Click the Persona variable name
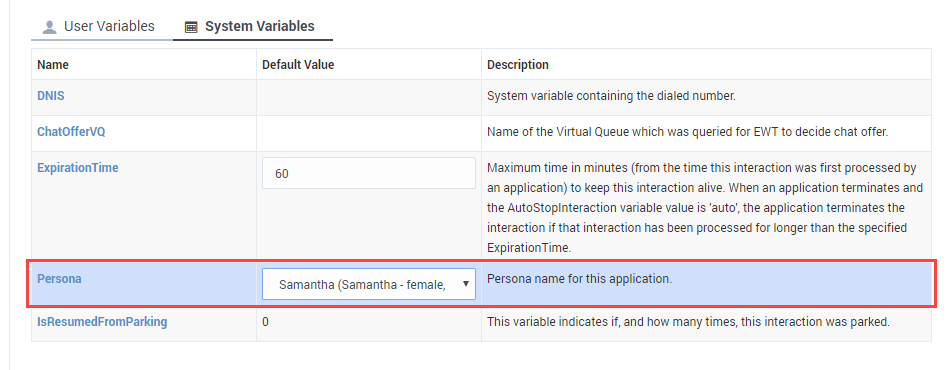 (59, 279)
